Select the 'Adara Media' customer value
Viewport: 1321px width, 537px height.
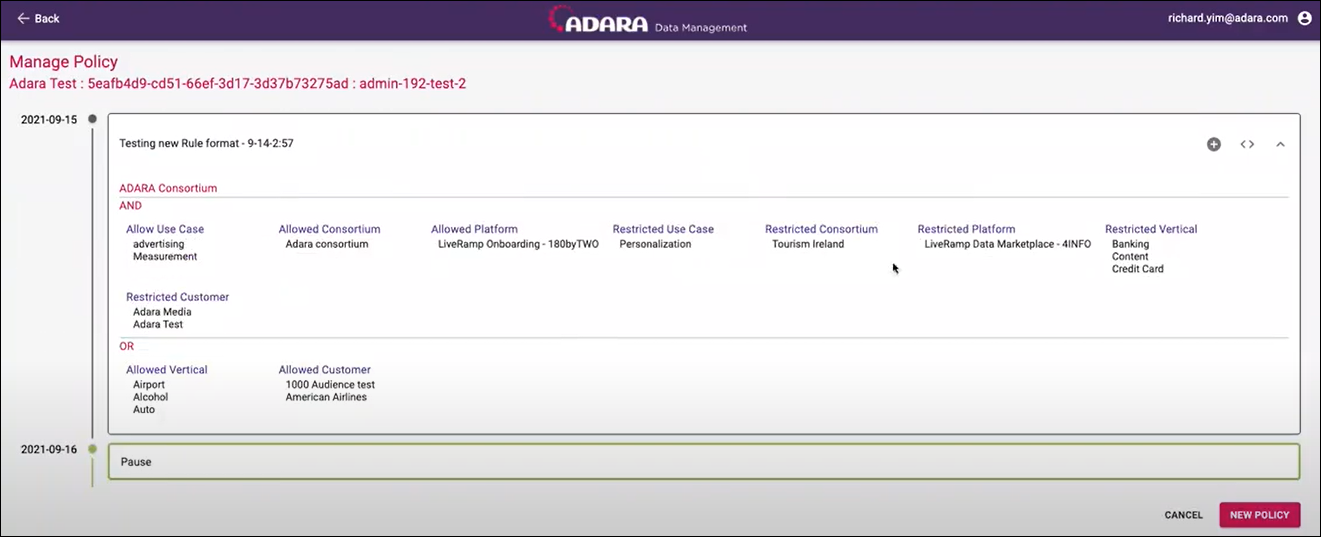(162, 312)
